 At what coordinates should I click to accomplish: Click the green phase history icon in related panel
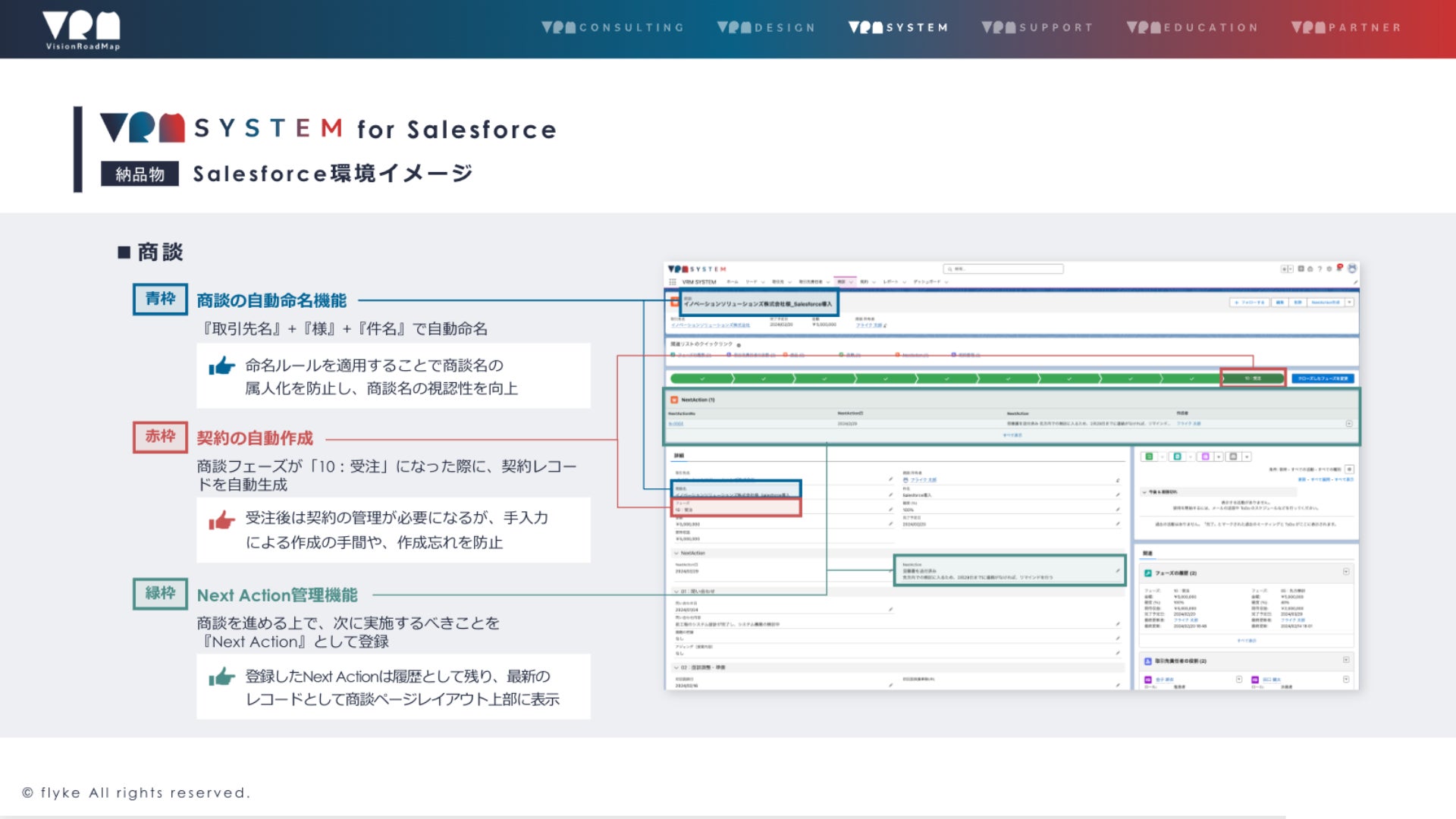click(x=1148, y=573)
